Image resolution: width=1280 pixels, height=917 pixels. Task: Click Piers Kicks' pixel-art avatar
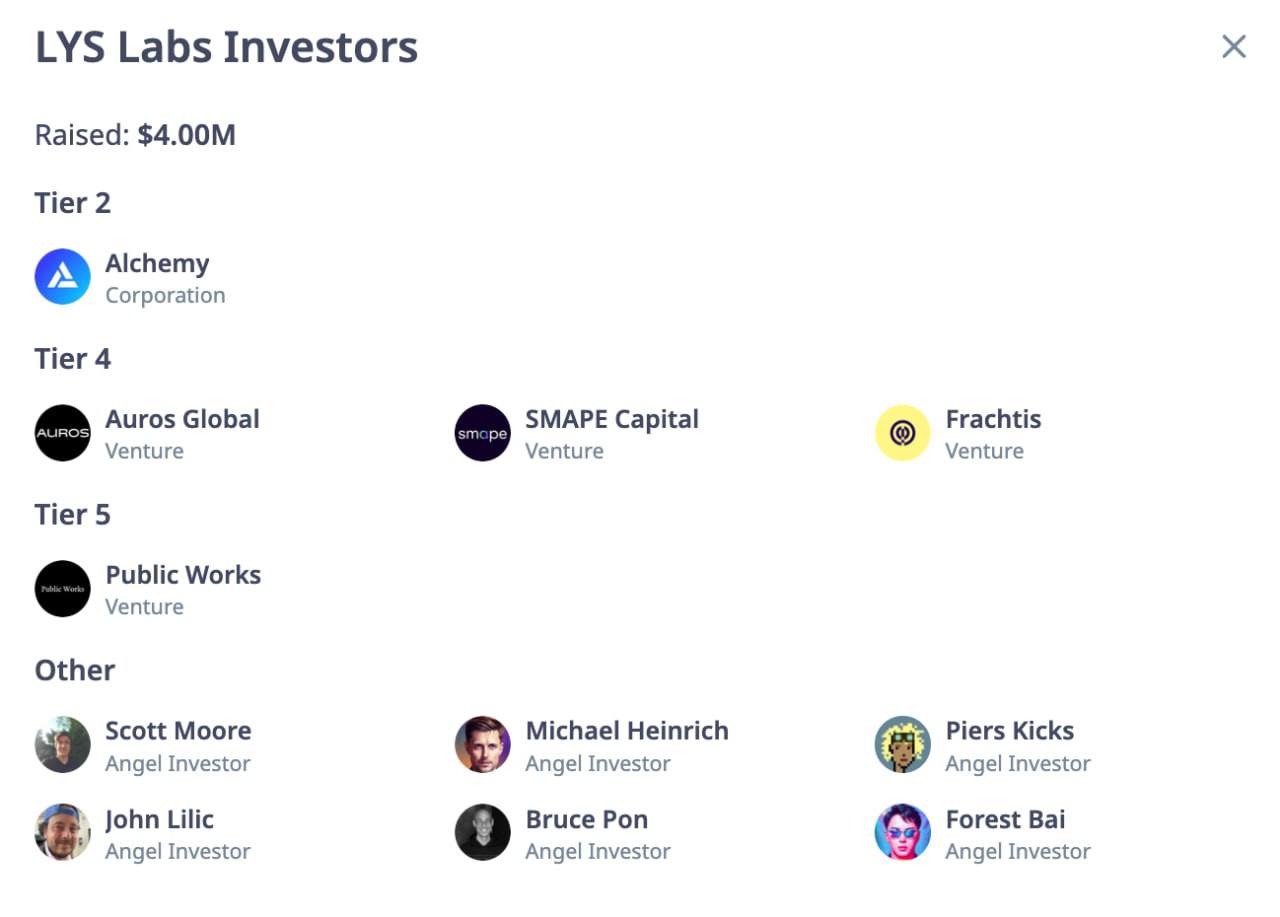point(903,745)
